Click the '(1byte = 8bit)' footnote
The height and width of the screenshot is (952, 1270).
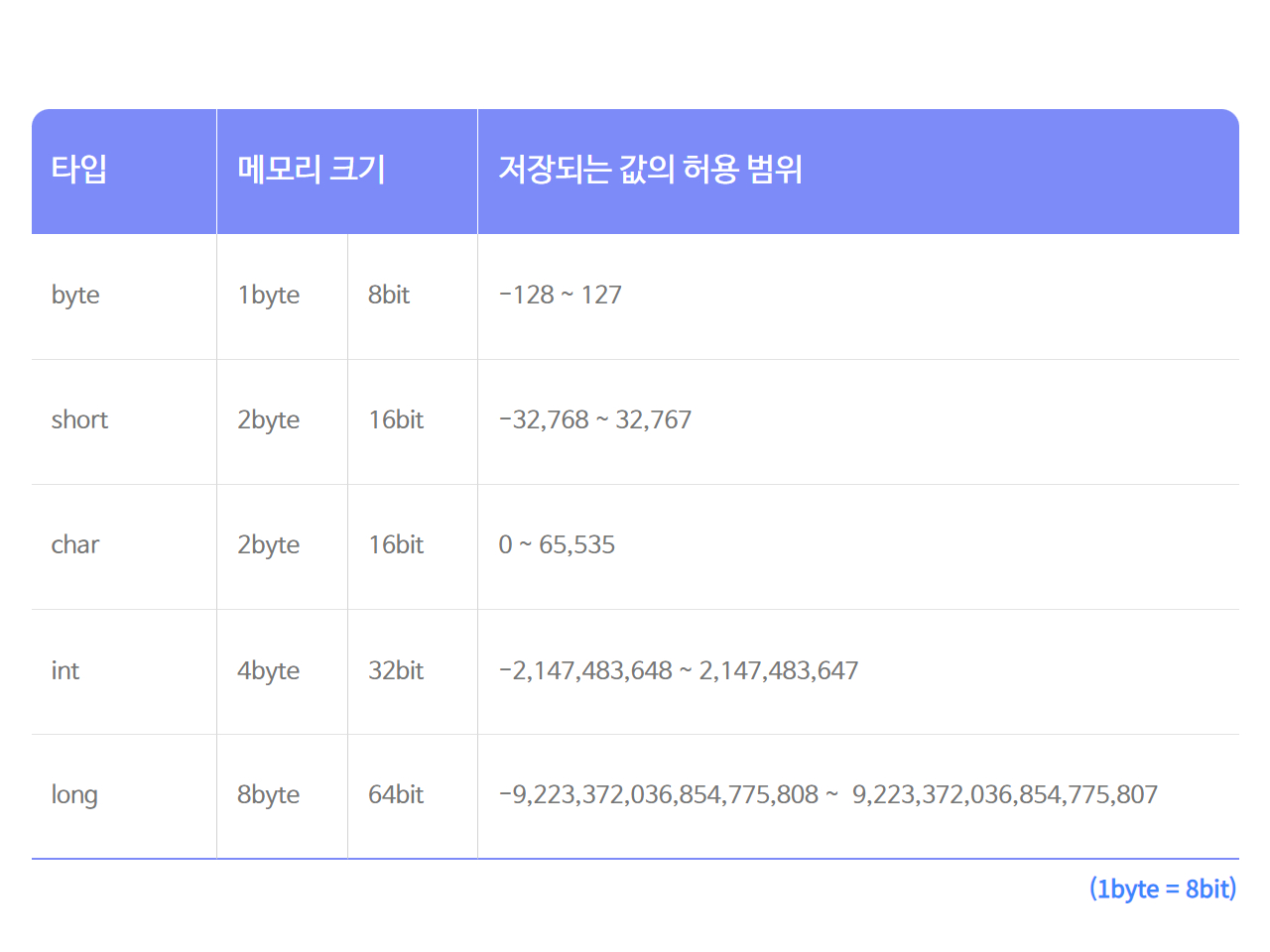(1163, 889)
